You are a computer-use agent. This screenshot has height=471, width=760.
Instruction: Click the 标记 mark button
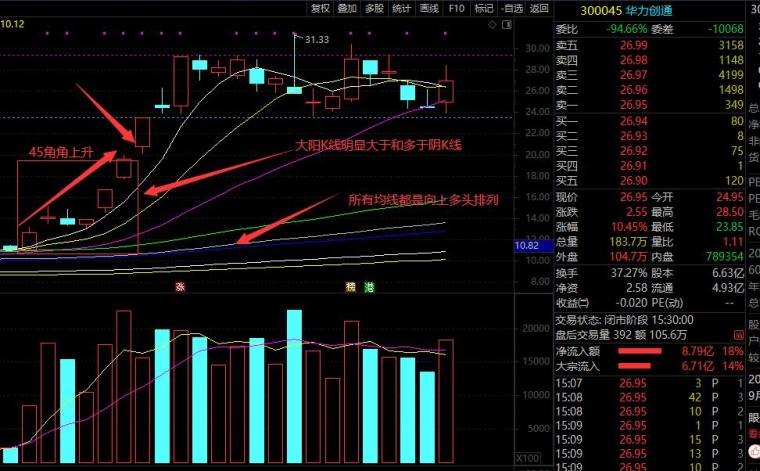(484, 8)
